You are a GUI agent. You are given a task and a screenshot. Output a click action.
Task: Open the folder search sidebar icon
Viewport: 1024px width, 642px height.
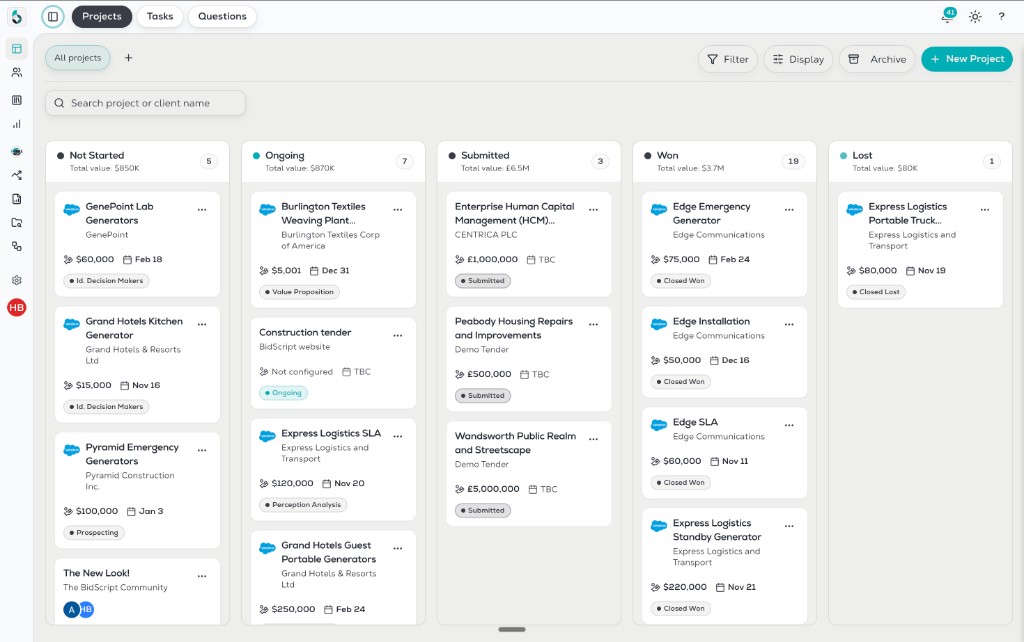17,223
